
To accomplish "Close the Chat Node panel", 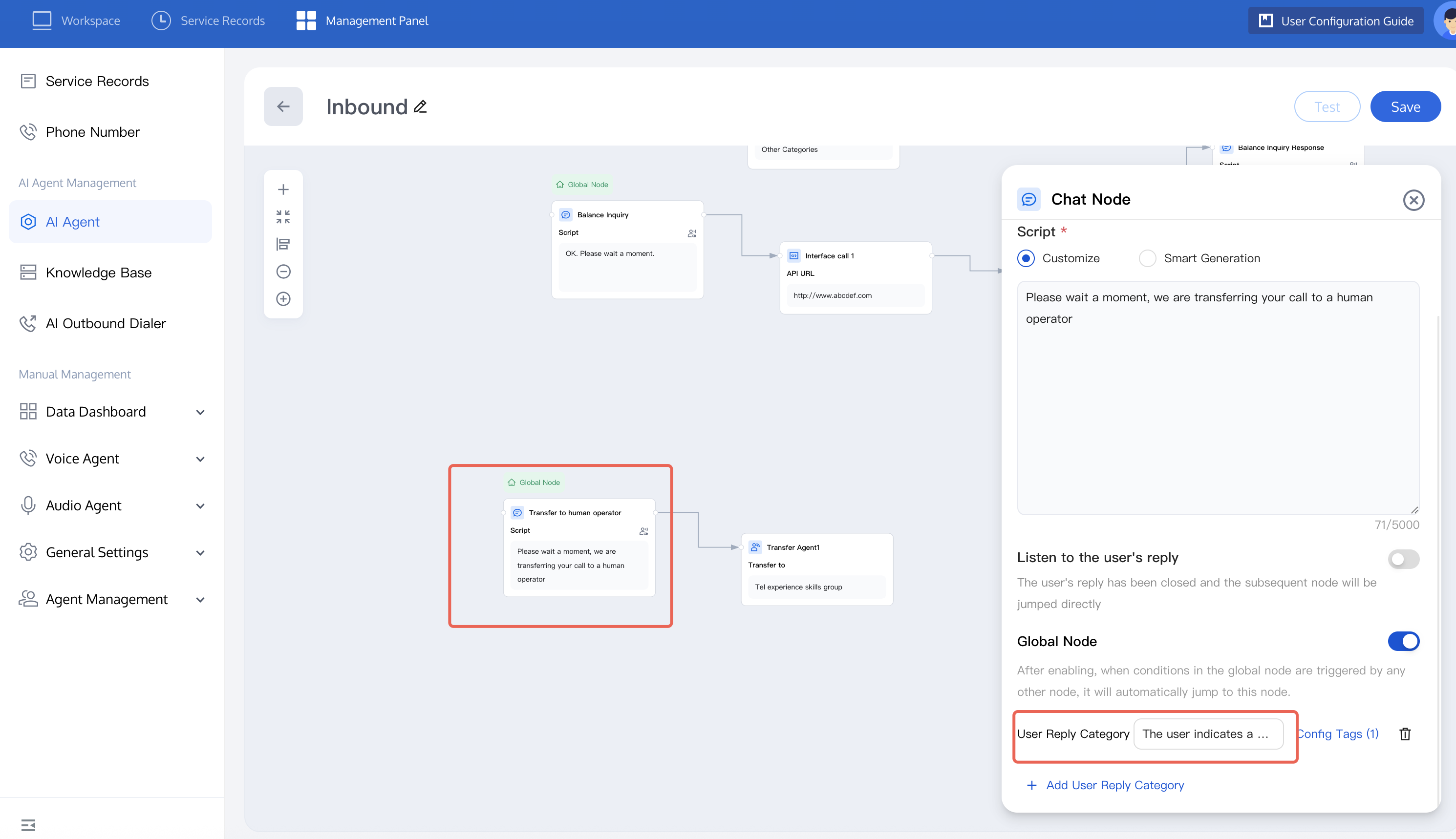I will click(x=1413, y=200).
